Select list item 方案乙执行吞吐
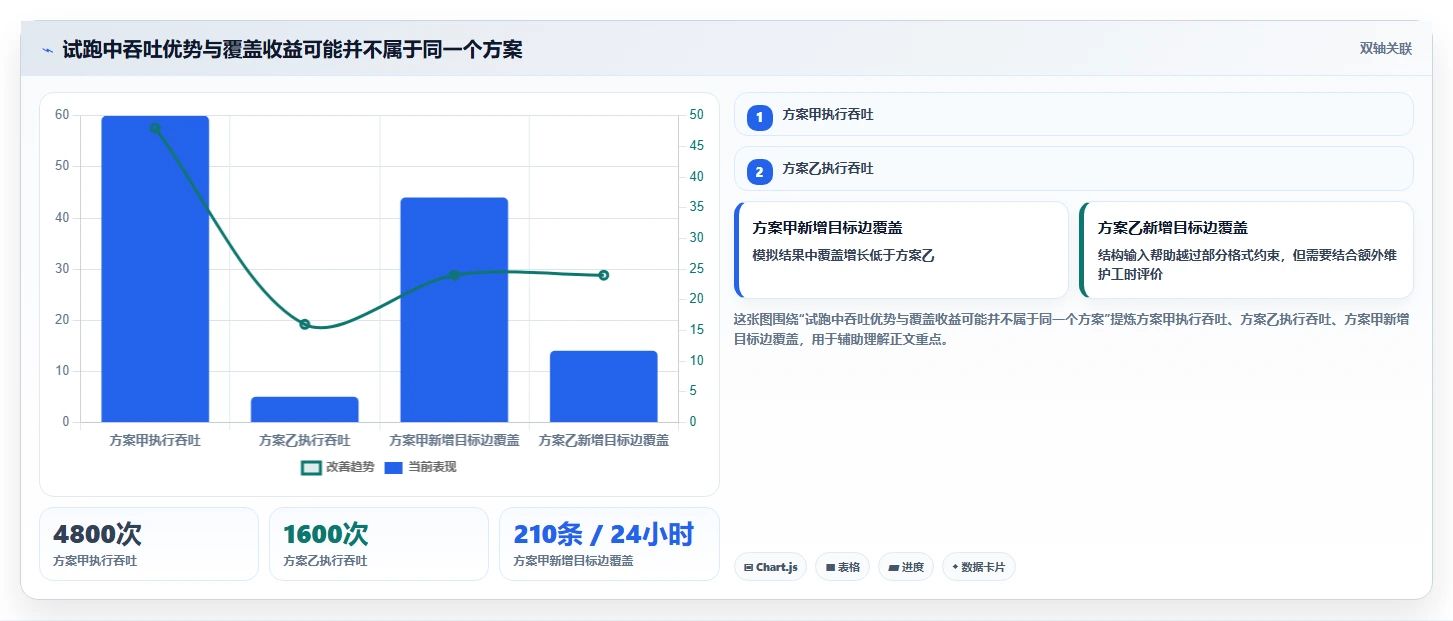This screenshot has height=621, width=1453. tap(1073, 169)
